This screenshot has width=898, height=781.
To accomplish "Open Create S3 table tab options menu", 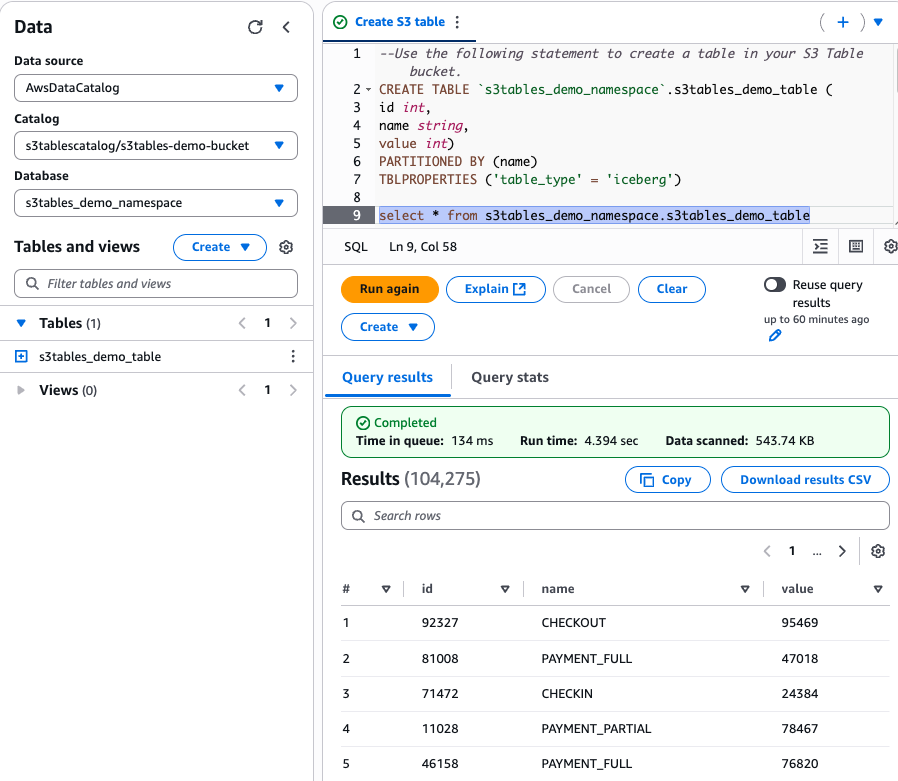I will click(x=457, y=22).
